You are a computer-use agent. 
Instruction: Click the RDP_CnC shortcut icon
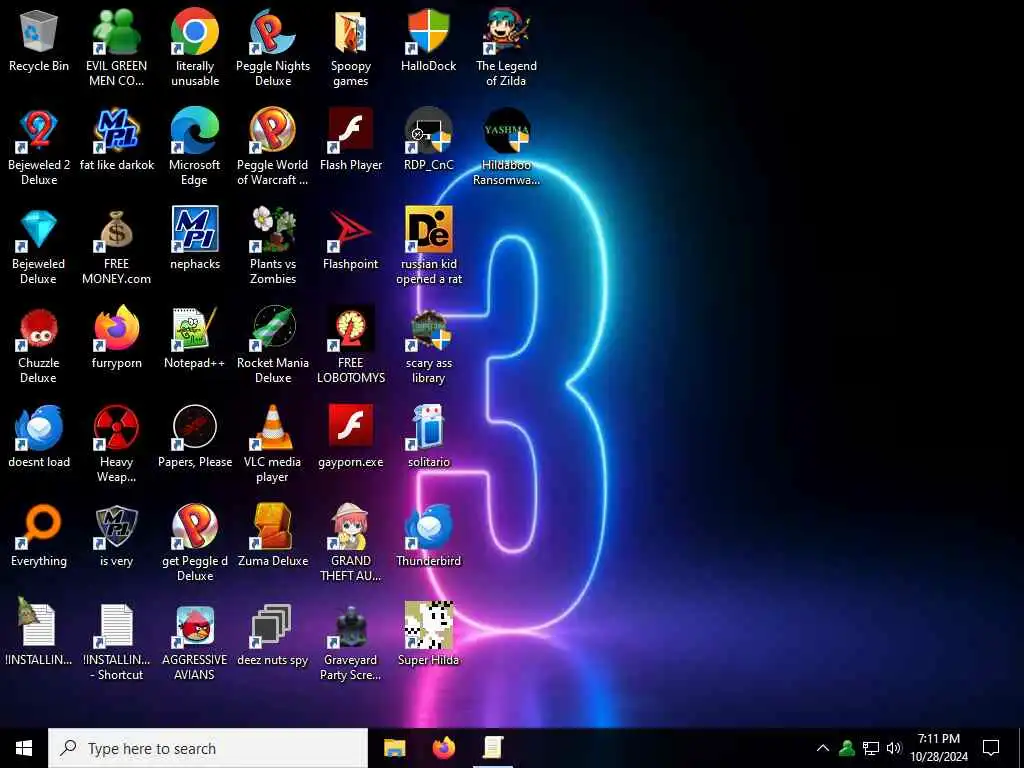pos(428,131)
